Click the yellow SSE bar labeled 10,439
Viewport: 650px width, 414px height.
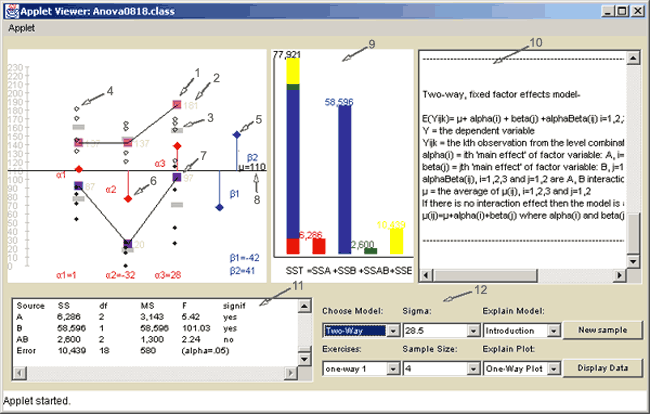click(396, 241)
